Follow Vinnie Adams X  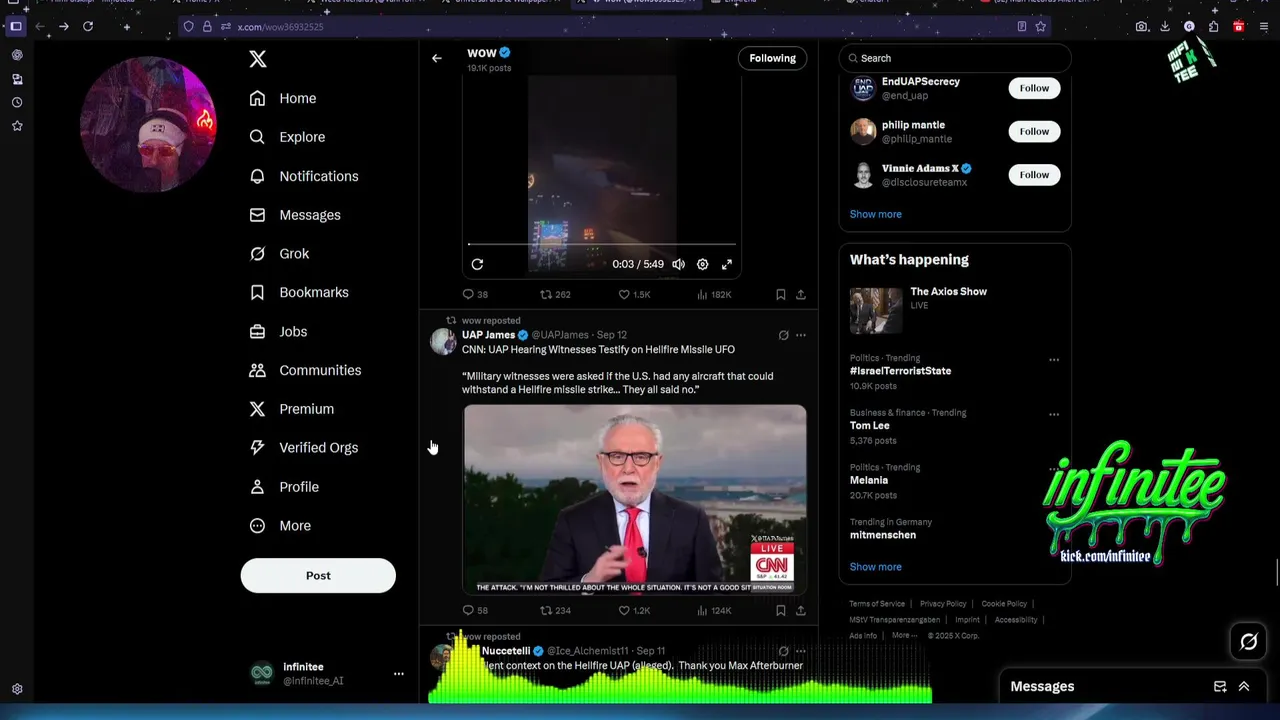pyautogui.click(x=1034, y=175)
